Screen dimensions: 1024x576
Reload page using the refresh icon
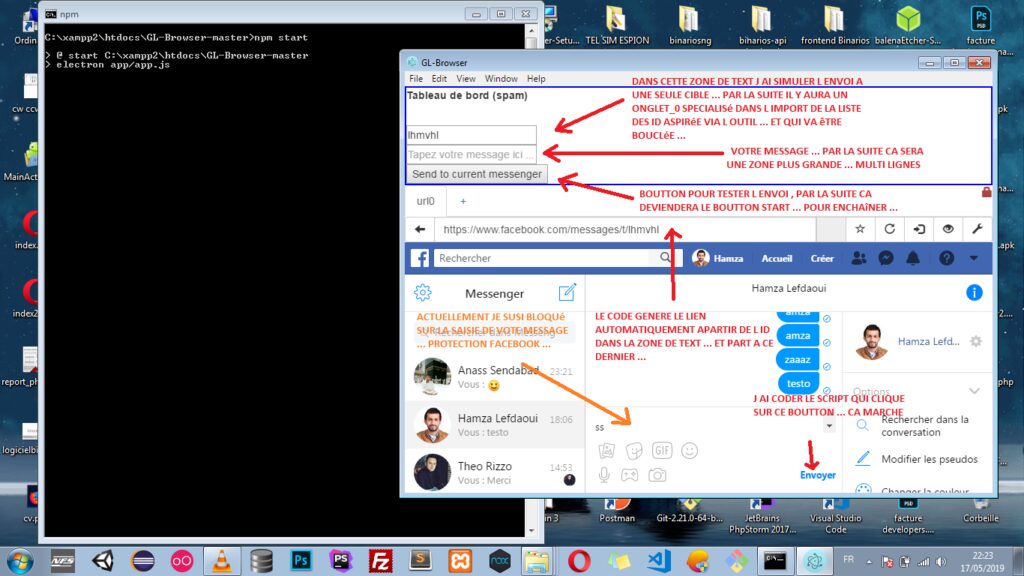(x=889, y=229)
